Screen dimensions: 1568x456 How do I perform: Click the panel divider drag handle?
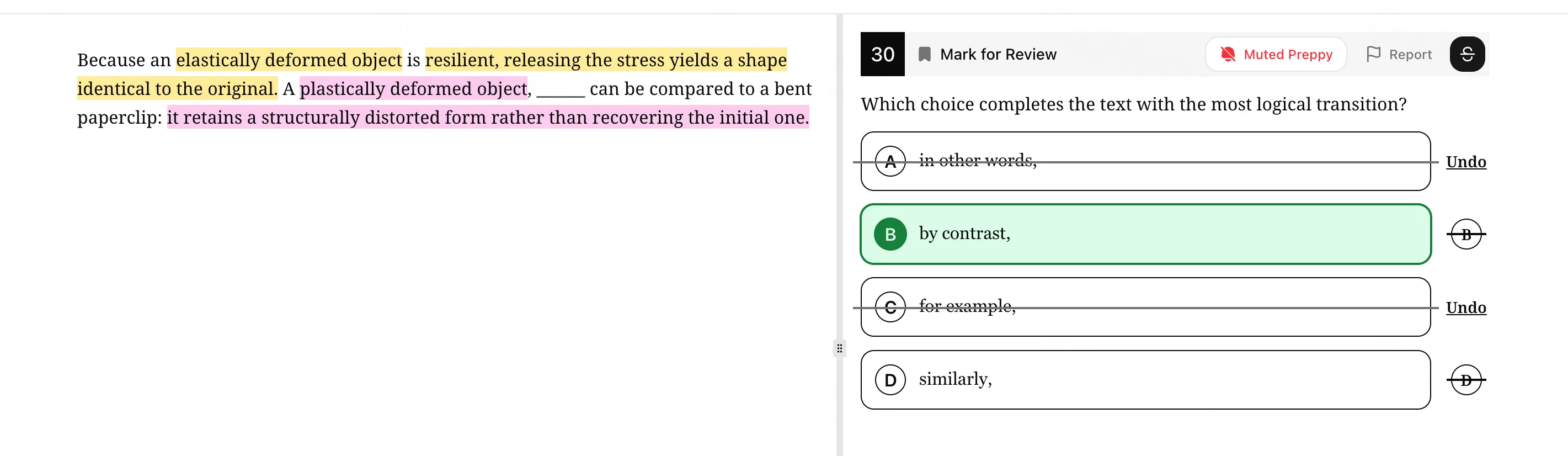point(839,348)
